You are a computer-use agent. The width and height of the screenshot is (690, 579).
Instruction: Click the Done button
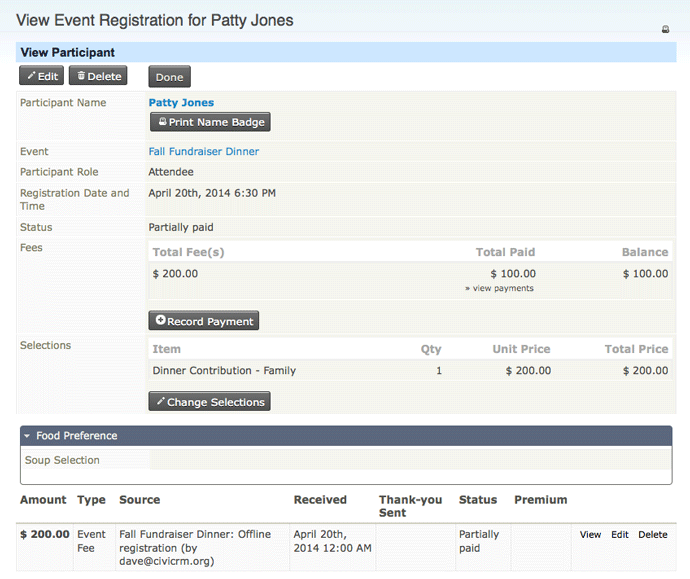coord(169,77)
